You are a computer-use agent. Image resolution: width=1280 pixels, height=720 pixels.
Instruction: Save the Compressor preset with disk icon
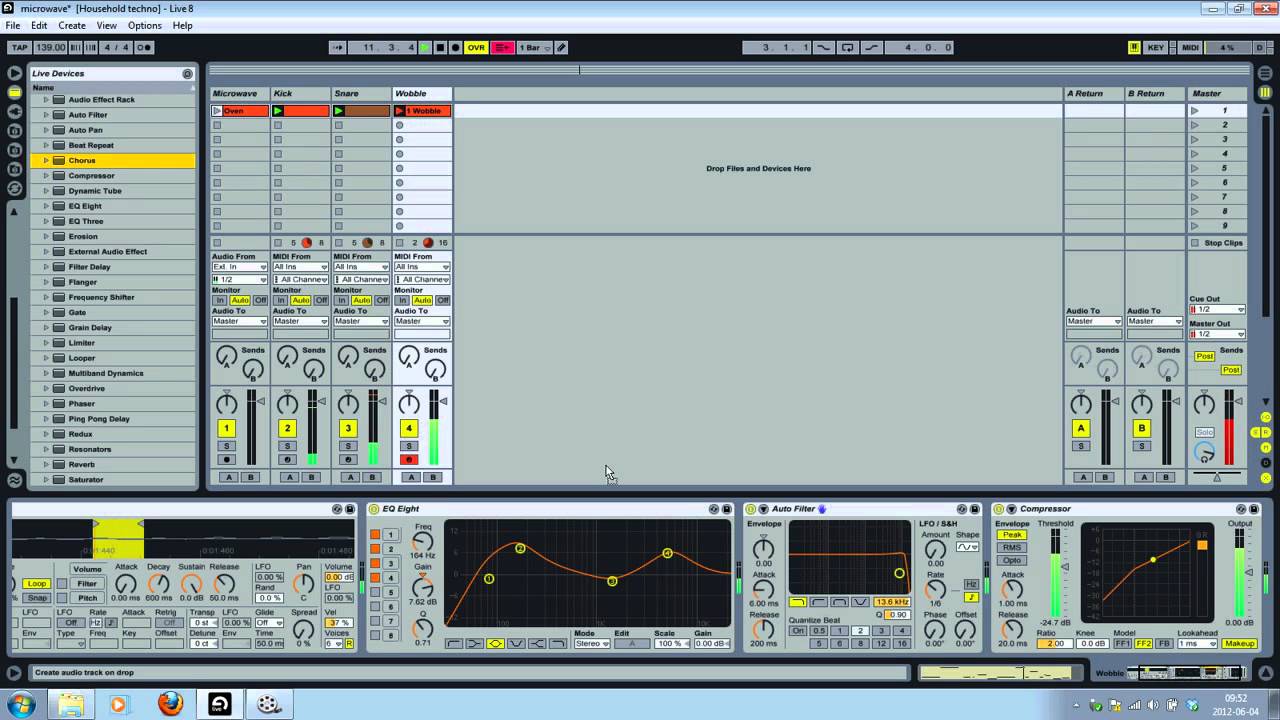(x=1254, y=509)
